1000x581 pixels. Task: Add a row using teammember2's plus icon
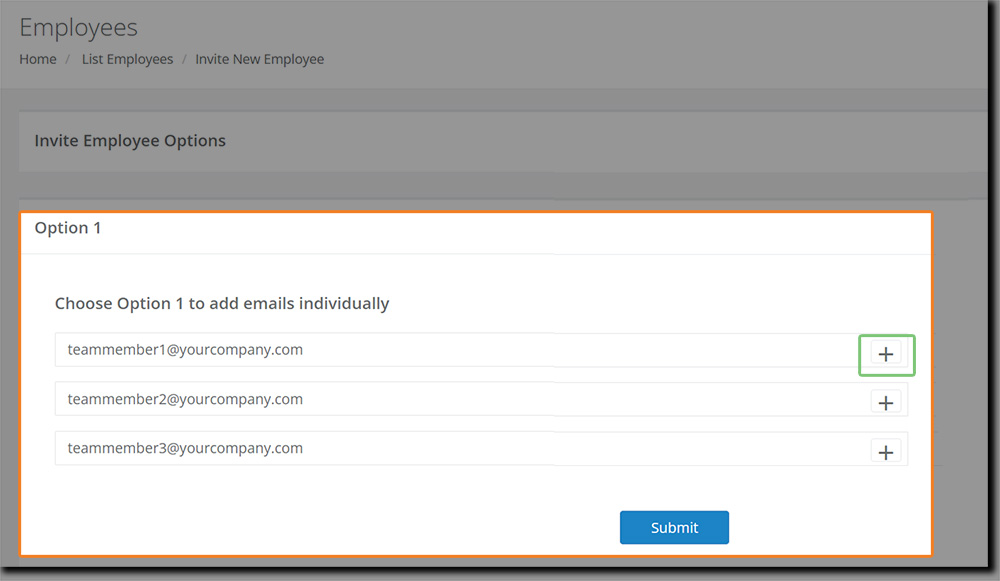point(886,403)
